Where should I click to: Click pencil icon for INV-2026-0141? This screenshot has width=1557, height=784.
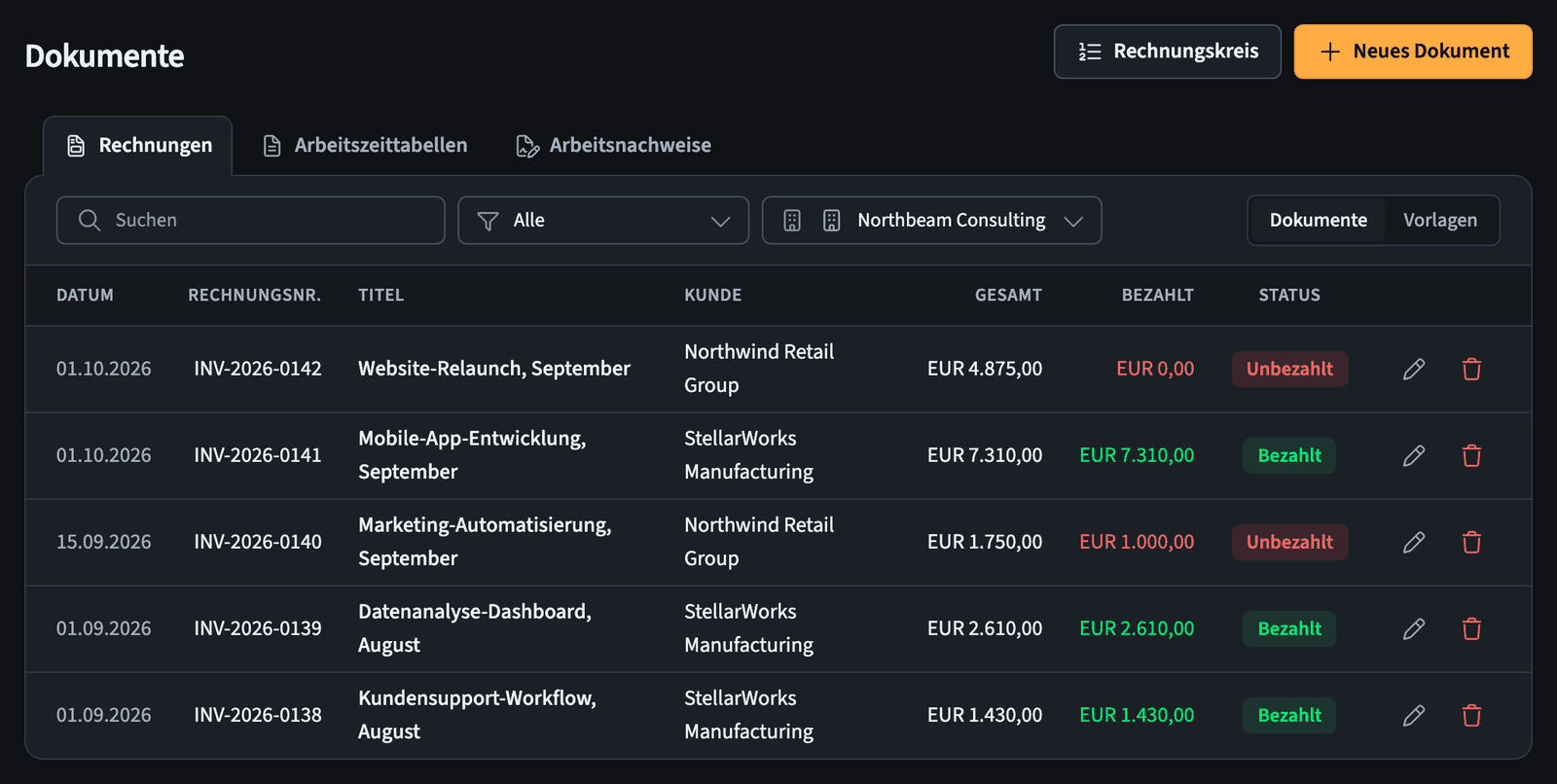pyautogui.click(x=1414, y=455)
